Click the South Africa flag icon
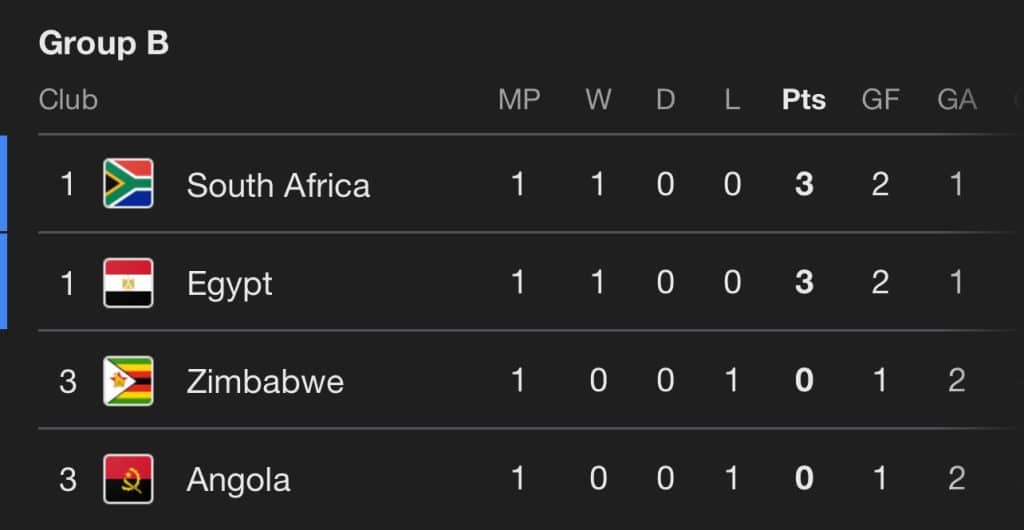Viewport: 1024px width, 530px height. [x=128, y=184]
